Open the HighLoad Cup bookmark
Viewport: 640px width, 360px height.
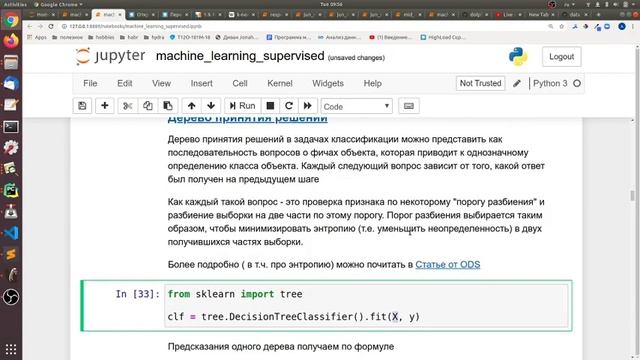pyautogui.click(x=443, y=37)
